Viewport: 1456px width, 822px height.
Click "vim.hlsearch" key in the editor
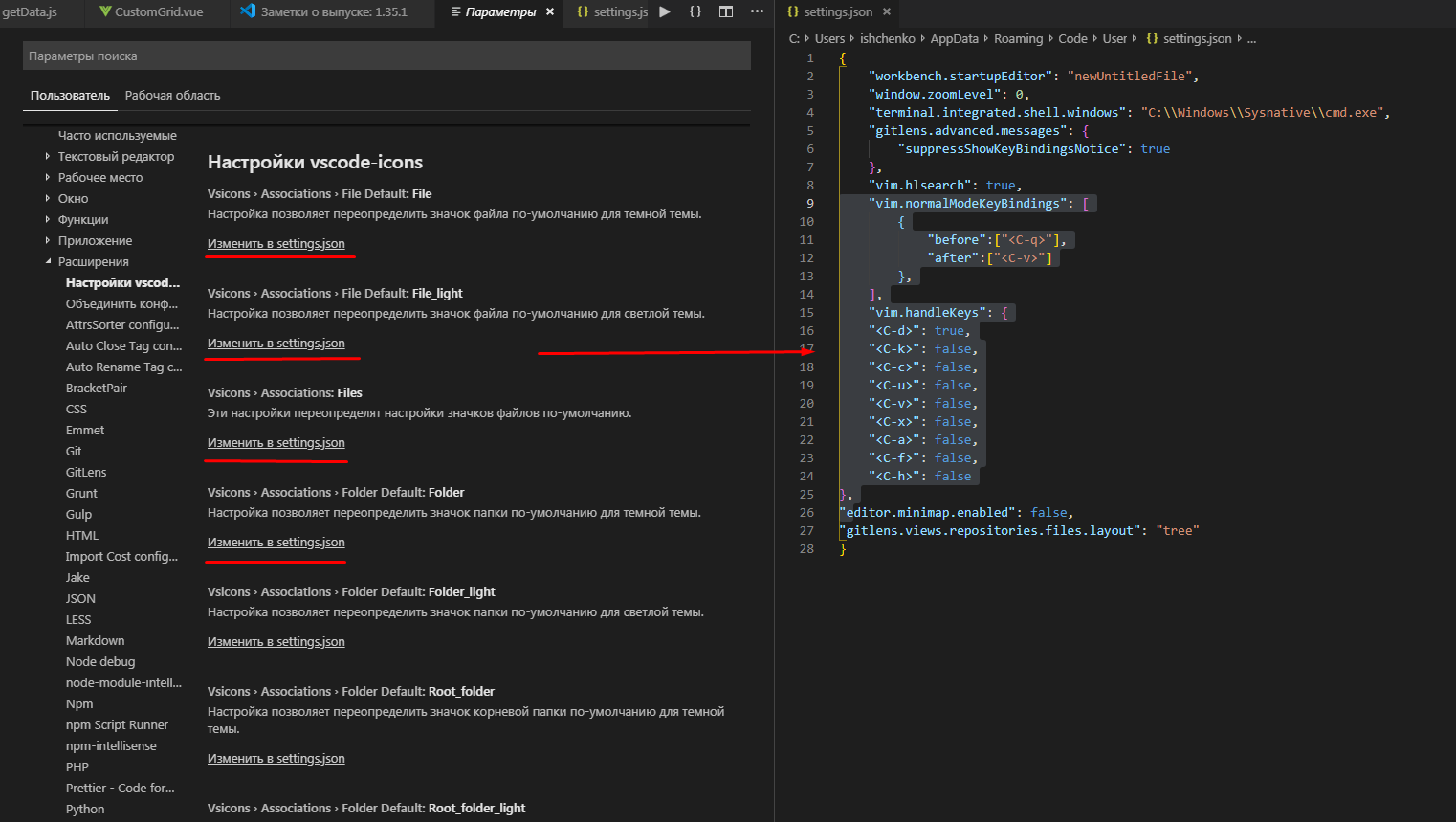(919, 185)
